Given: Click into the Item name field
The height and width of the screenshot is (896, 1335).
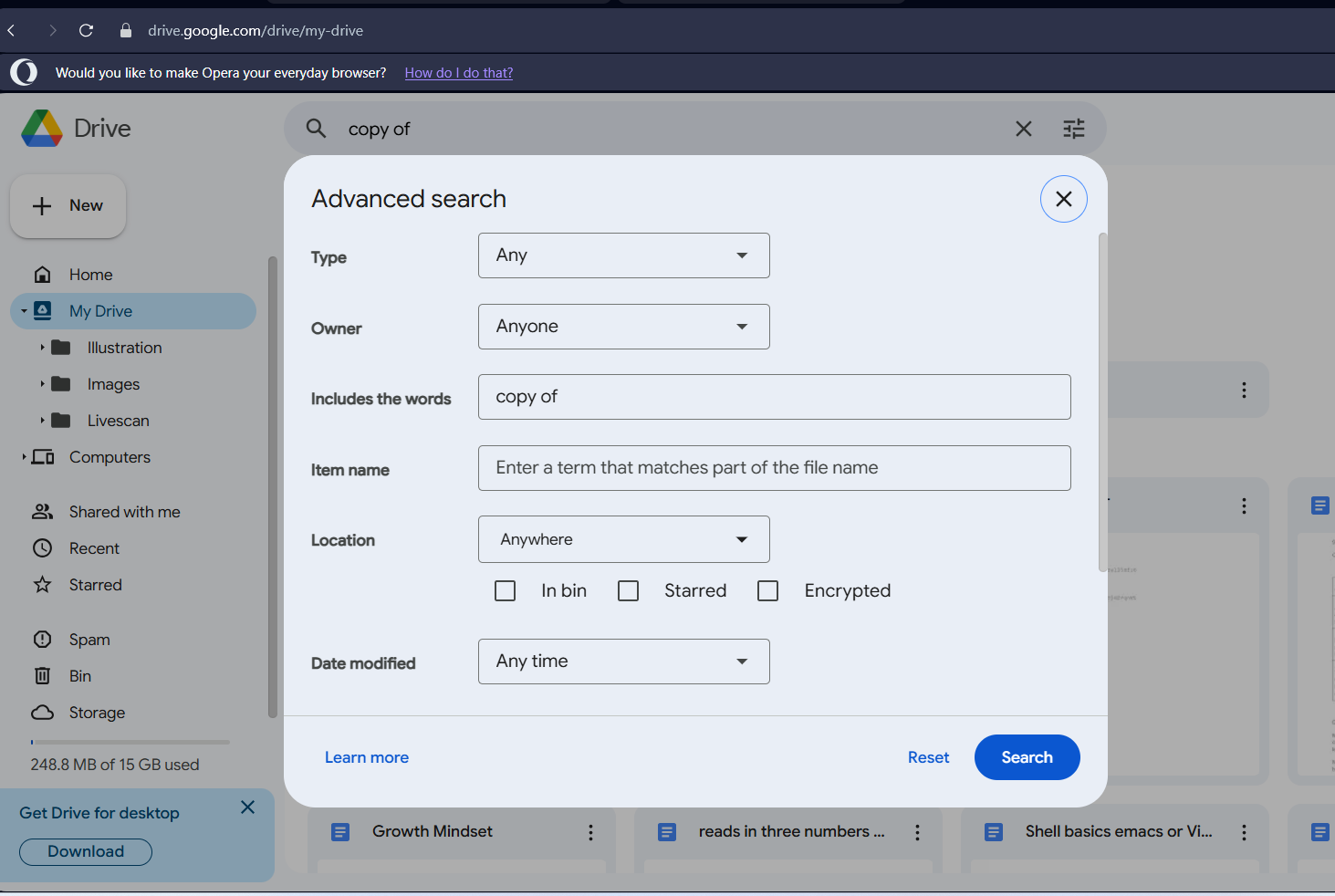Looking at the screenshot, I should click(x=774, y=468).
